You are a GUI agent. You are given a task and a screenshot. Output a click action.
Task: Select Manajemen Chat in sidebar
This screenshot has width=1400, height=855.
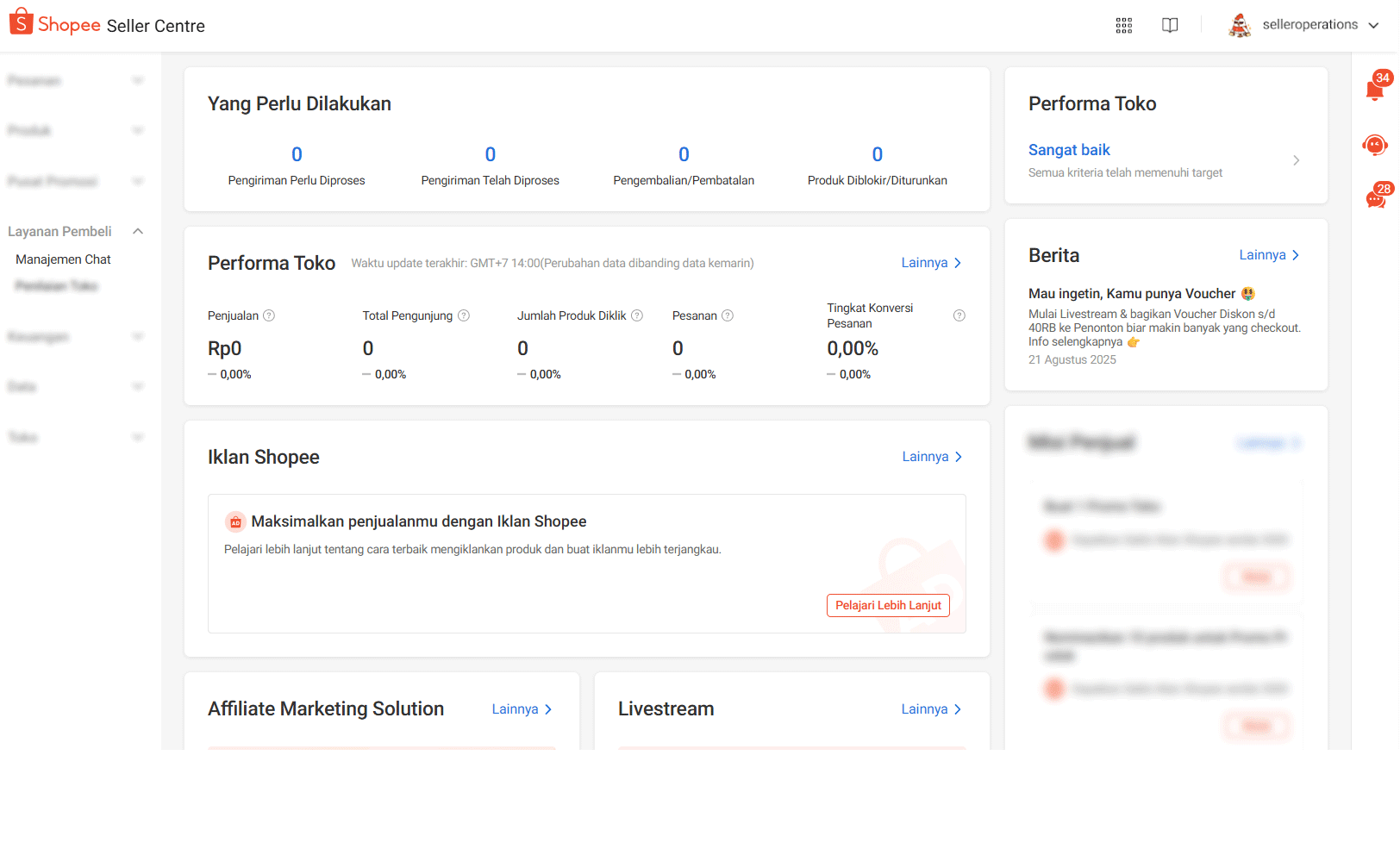(63, 259)
